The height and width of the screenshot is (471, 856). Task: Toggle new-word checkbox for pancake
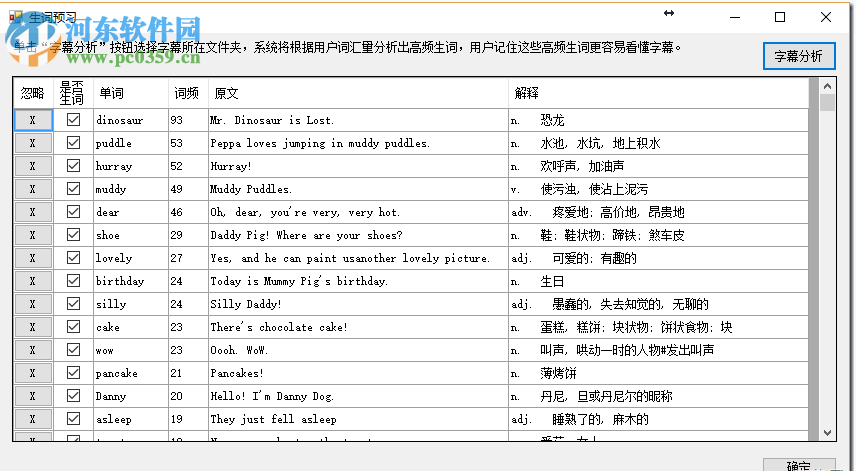pyautogui.click(x=73, y=373)
